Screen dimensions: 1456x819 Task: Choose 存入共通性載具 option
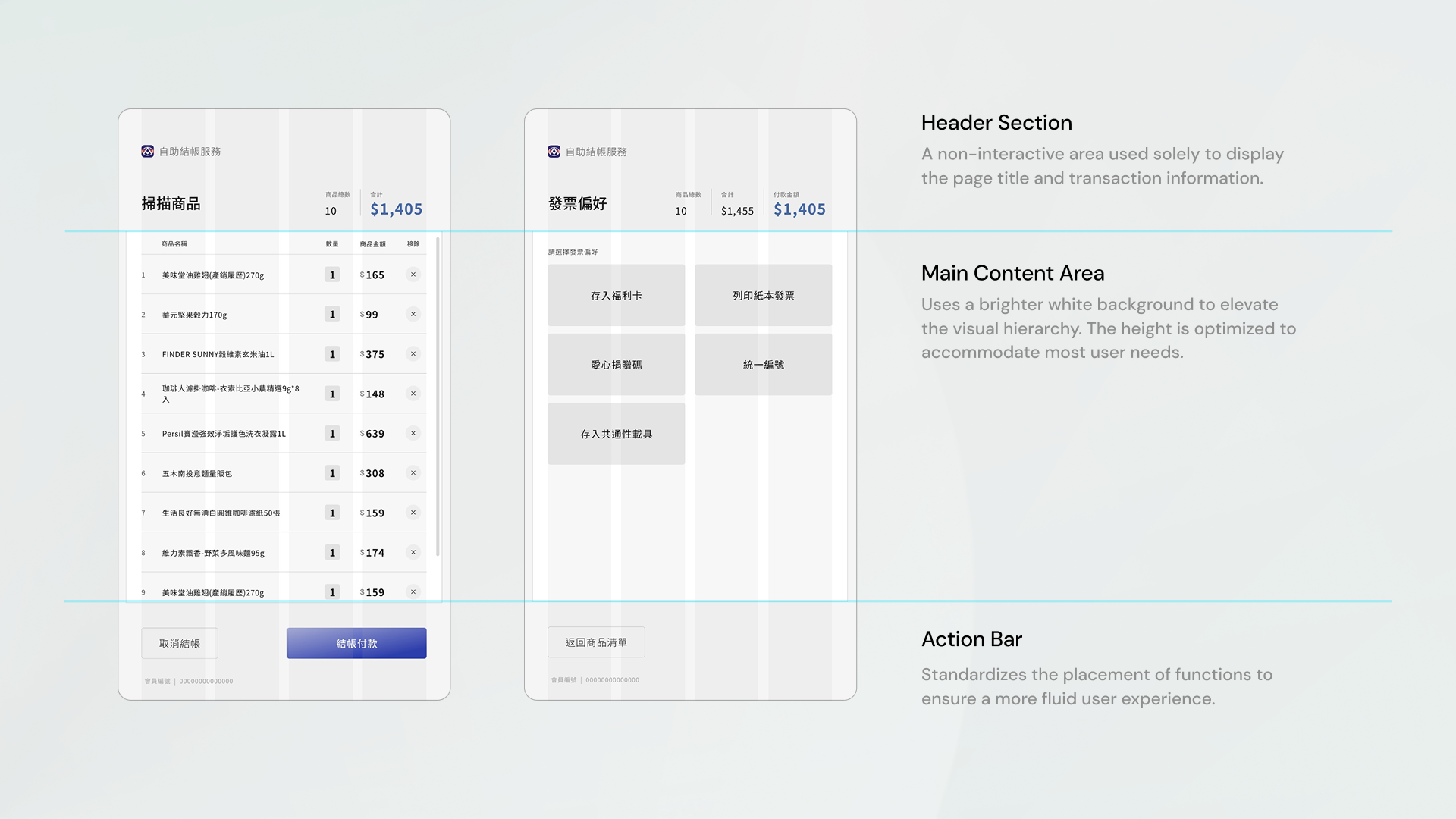617,434
